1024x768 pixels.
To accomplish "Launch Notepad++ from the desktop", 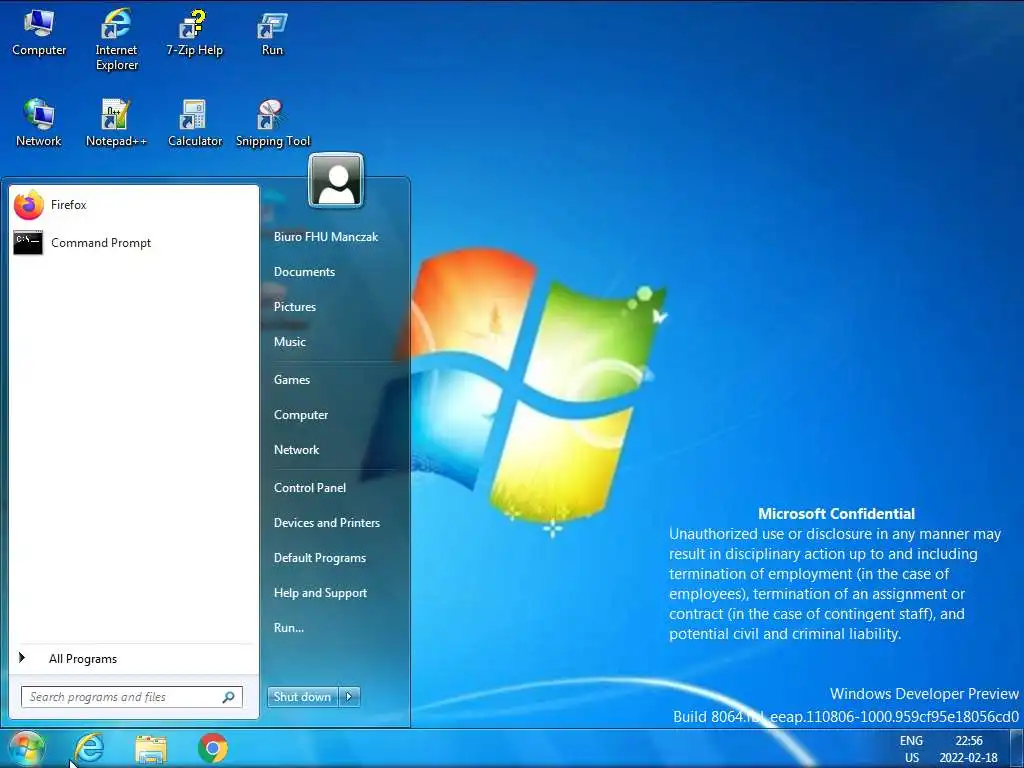I will [x=116, y=123].
